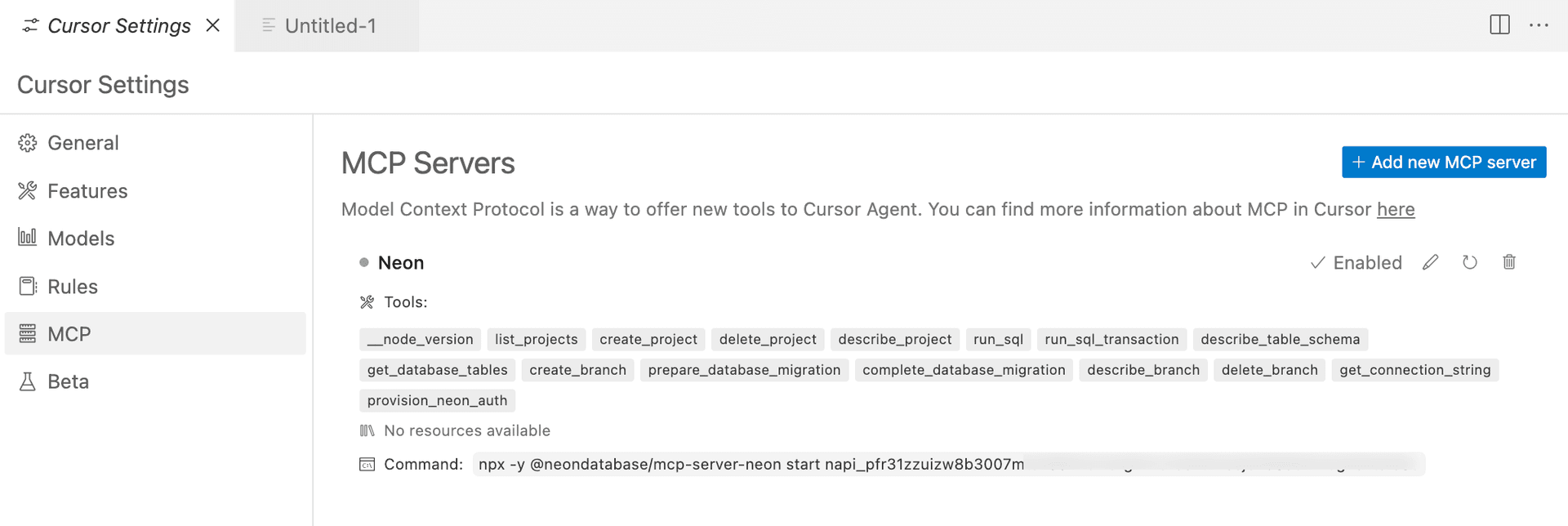Click the split editor layout icon
This screenshot has width=1568, height=526.
click(1499, 25)
